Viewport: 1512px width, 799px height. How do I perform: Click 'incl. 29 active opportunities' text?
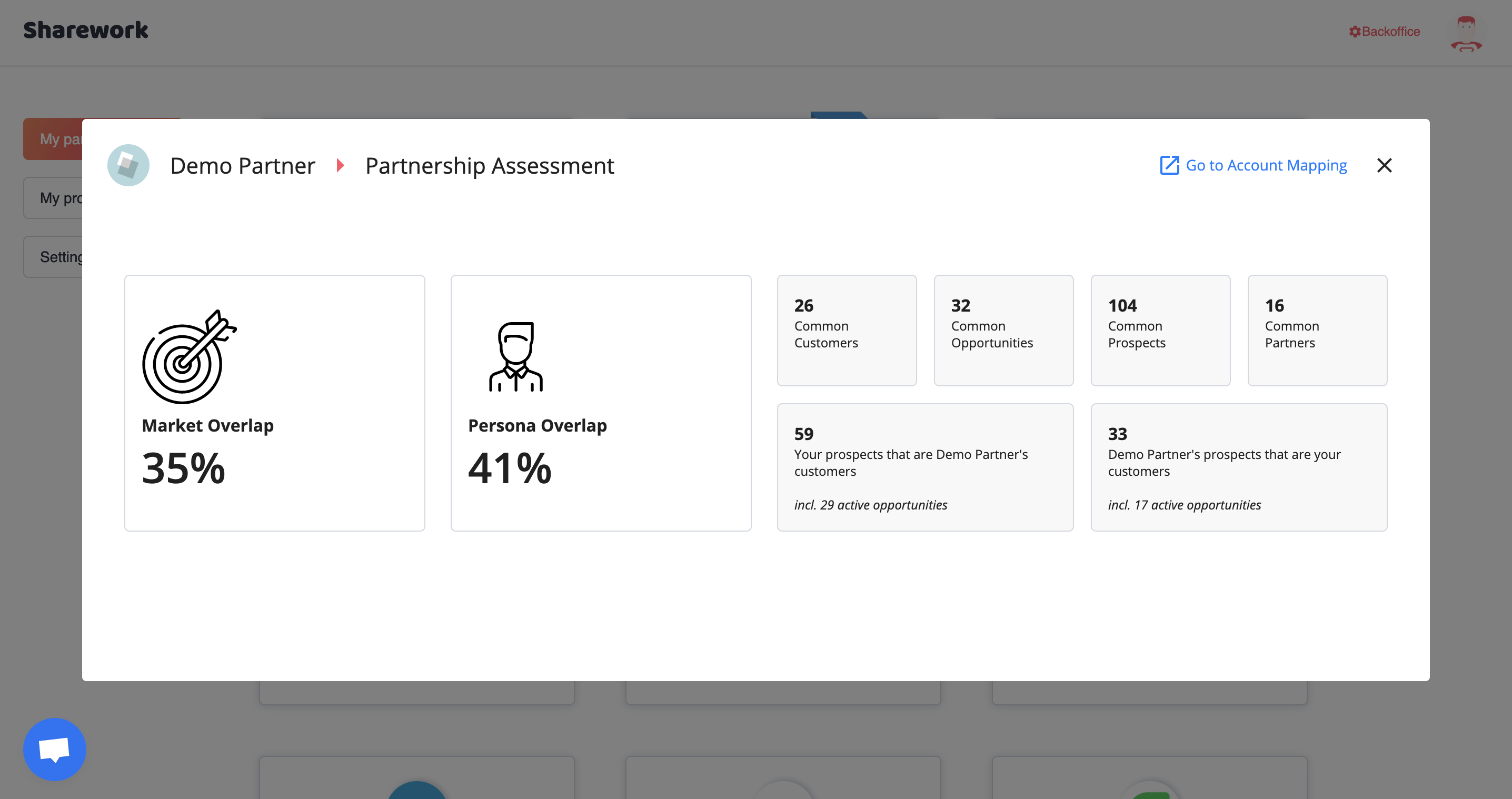870,505
